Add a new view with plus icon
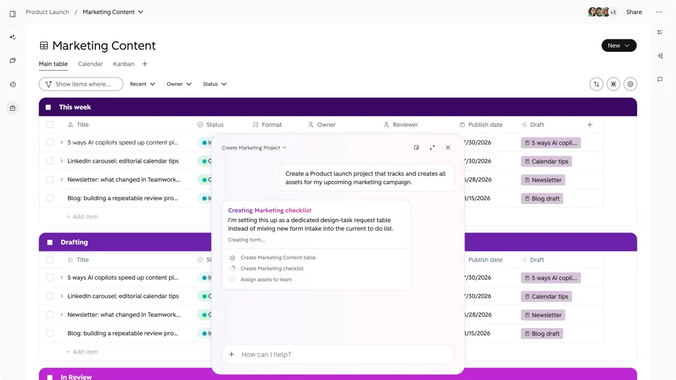 click(x=145, y=64)
